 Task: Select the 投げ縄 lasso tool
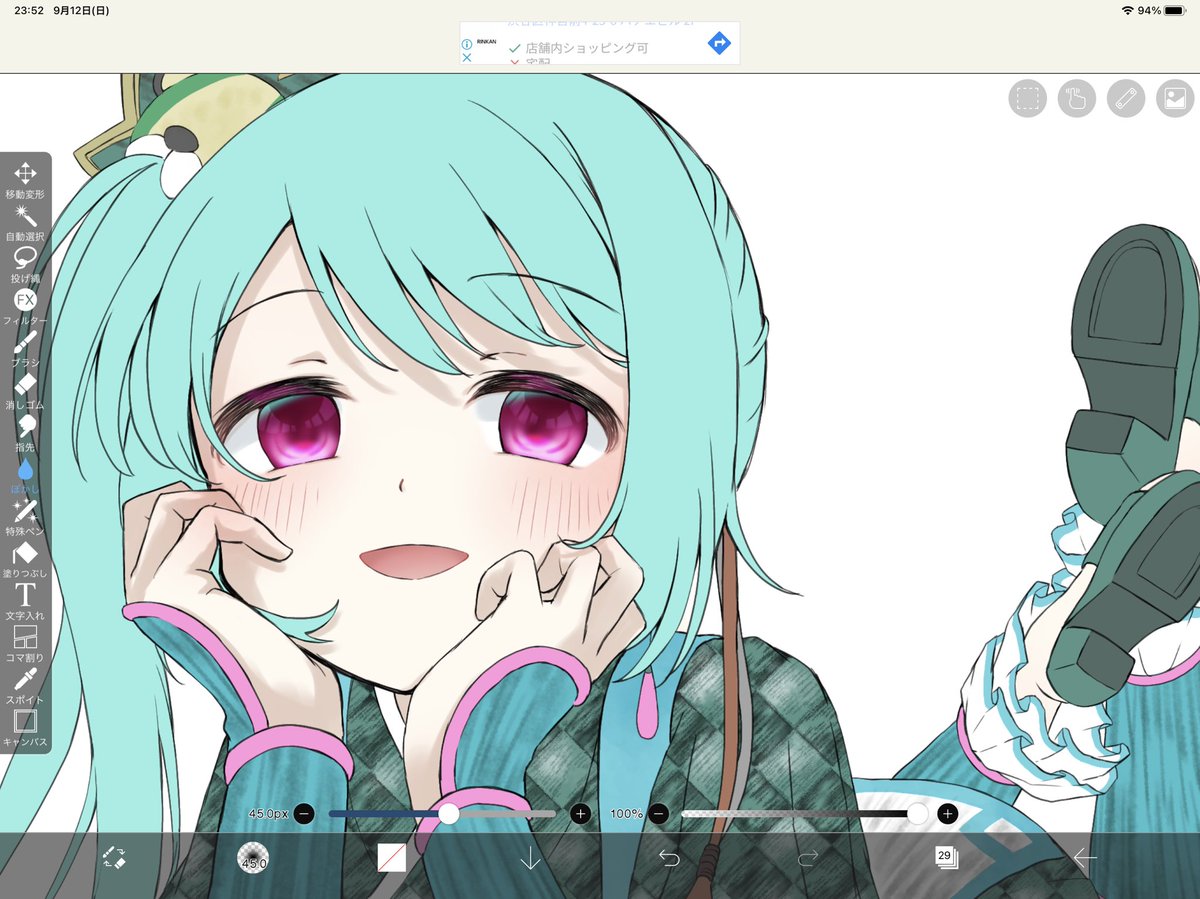(x=25, y=265)
